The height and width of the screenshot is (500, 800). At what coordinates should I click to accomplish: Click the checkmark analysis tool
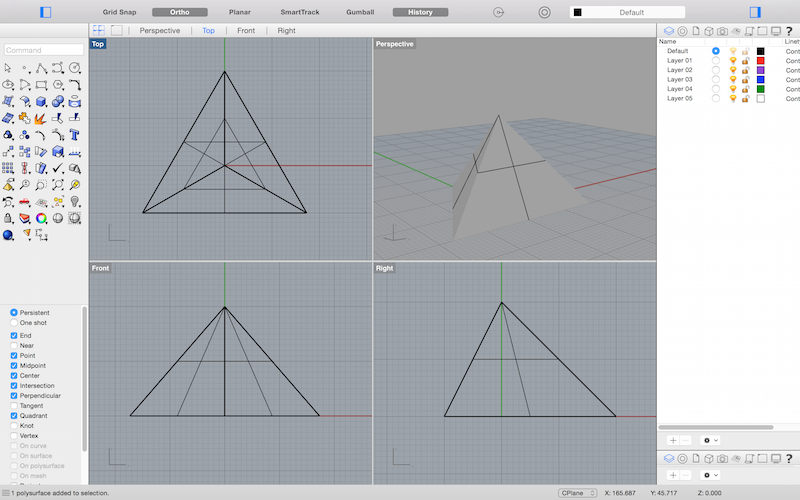(x=58, y=168)
